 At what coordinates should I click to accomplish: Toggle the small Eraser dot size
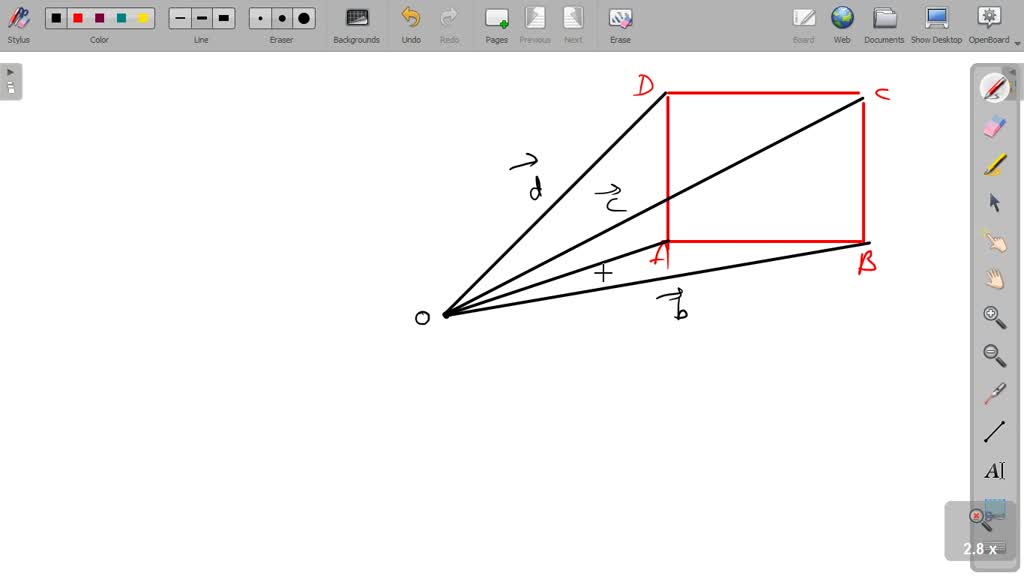click(259, 17)
